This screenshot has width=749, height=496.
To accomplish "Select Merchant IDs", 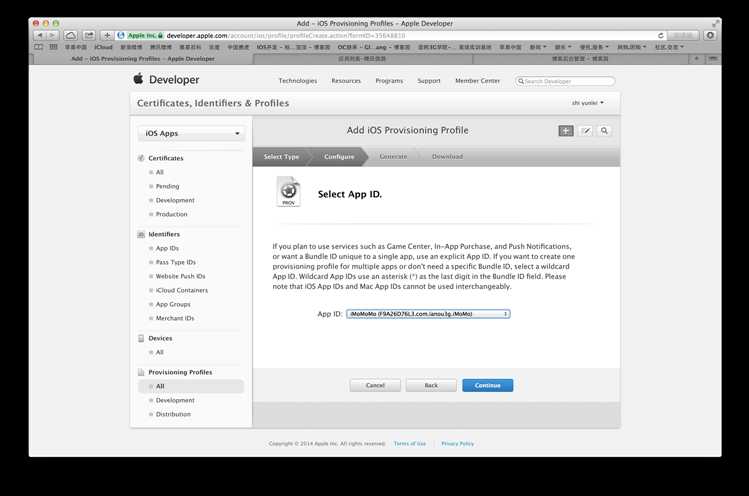I will [x=175, y=318].
